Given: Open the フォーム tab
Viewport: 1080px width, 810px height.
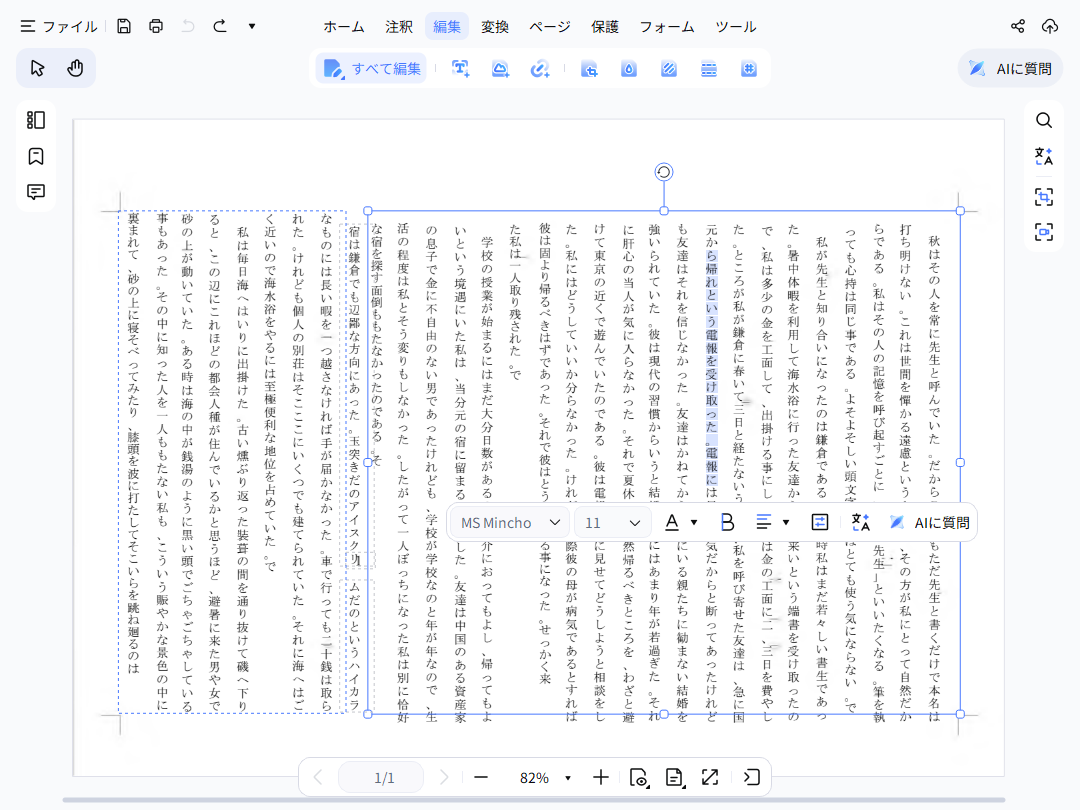Looking at the screenshot, I should pyautogui.click(x=667, y=27).
